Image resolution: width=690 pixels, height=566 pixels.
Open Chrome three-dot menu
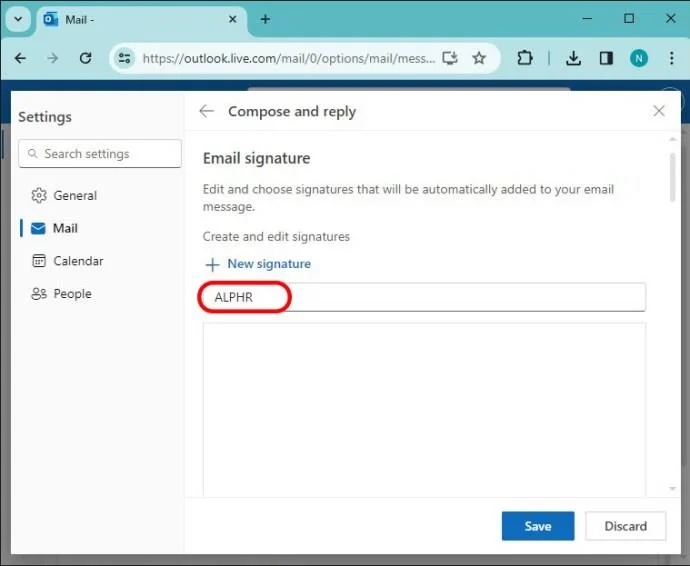(x=672, y=58)
